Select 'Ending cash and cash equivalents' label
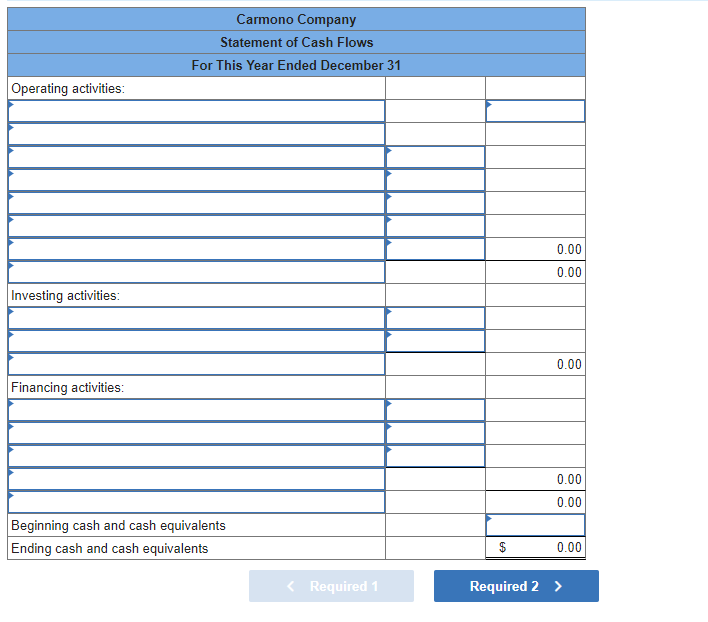708x622 pixels. (x=110, y=549)
